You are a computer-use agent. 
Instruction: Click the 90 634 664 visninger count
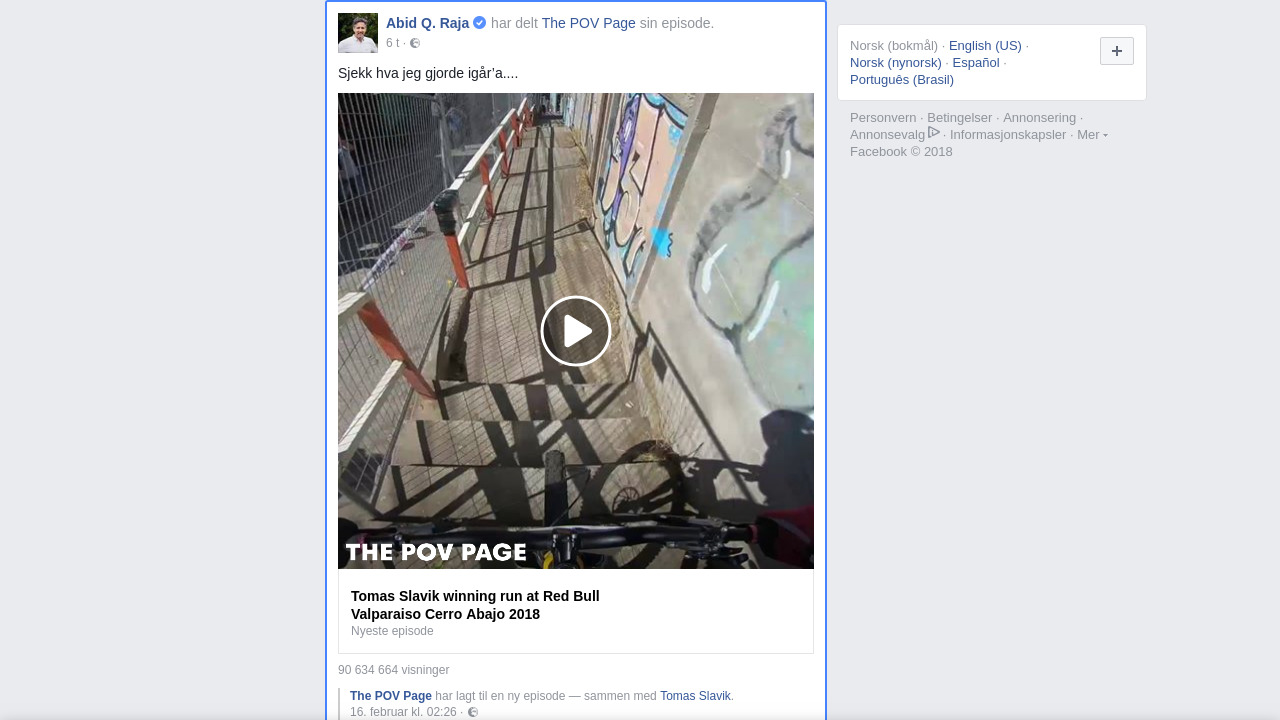pyautogui.click(x=393, y=670)
